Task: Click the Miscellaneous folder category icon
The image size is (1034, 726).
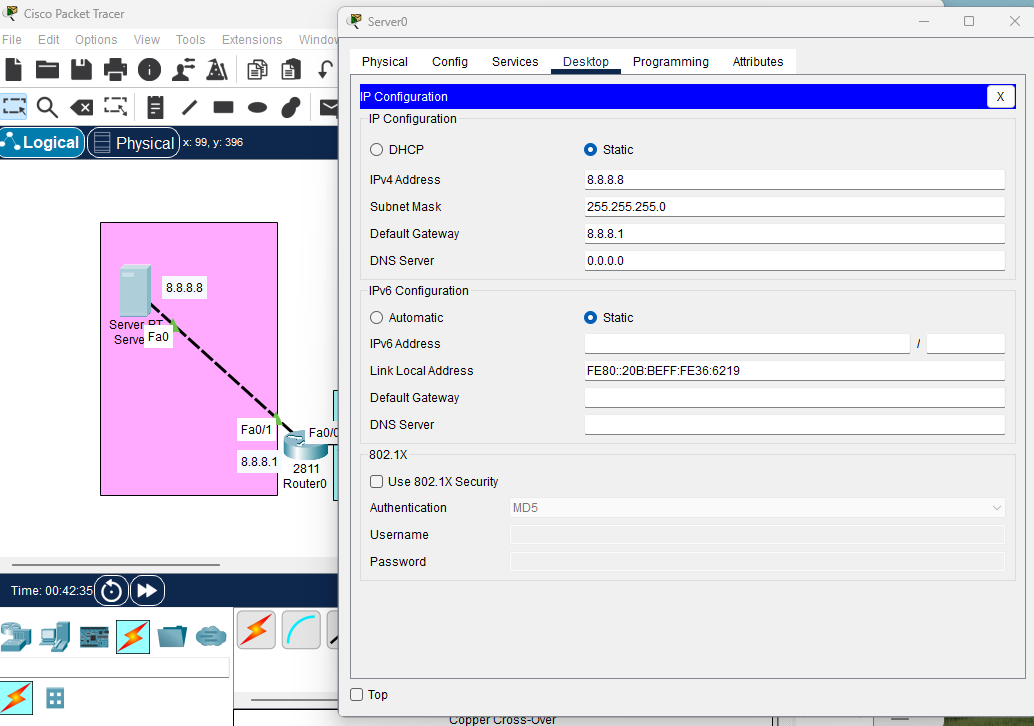Action: (172, 637)
